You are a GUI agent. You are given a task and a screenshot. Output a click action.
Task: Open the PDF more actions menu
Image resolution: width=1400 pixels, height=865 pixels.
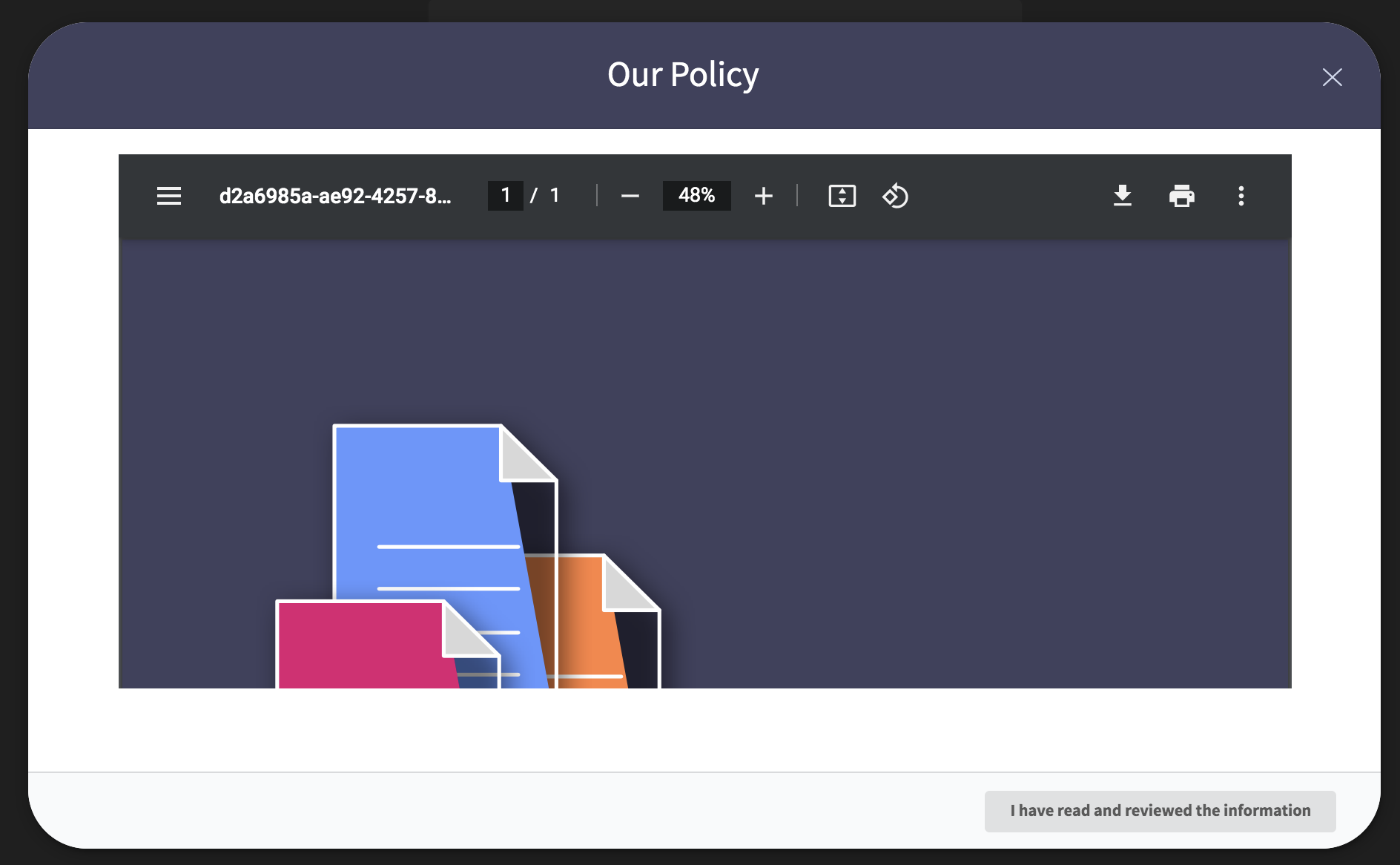1241,196
